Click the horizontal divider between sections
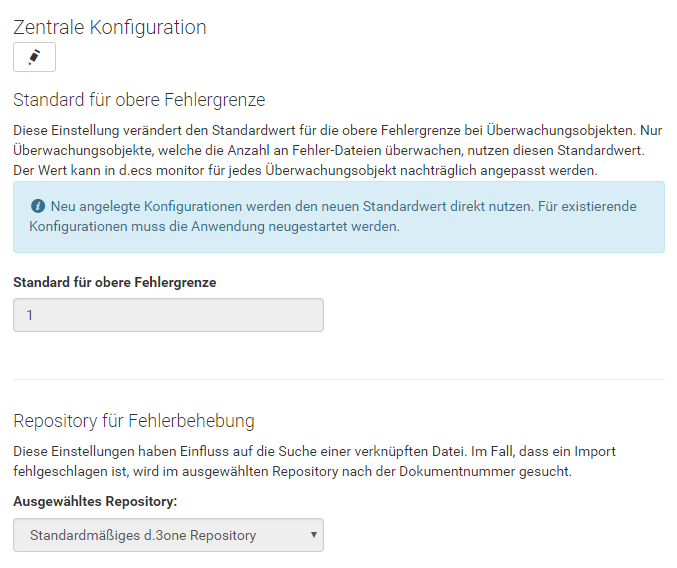Image resolution: width=677 pixels, height=568 pixels. (x=339, y=380)
